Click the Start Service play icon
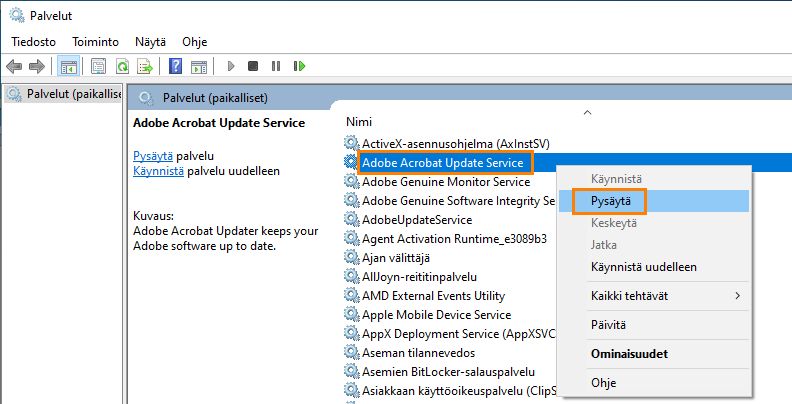 coord(231,66)
